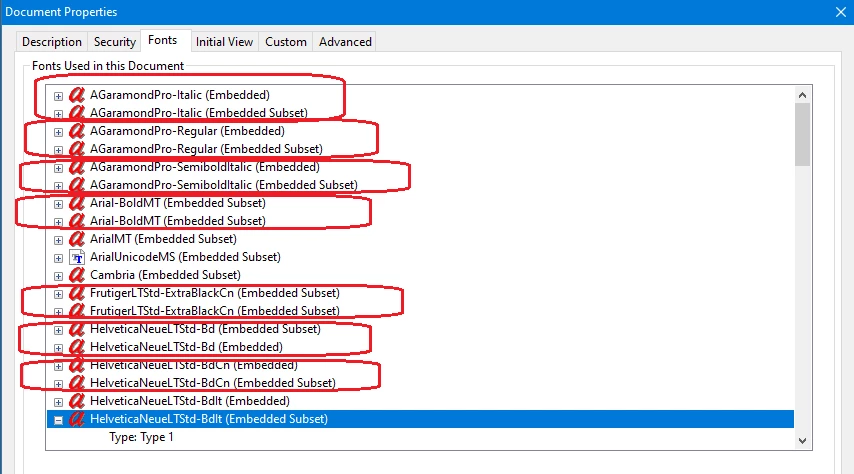Screen dimensions: 854x474
Task: Go to the Initial View tab
Action: tap(224, 42)
